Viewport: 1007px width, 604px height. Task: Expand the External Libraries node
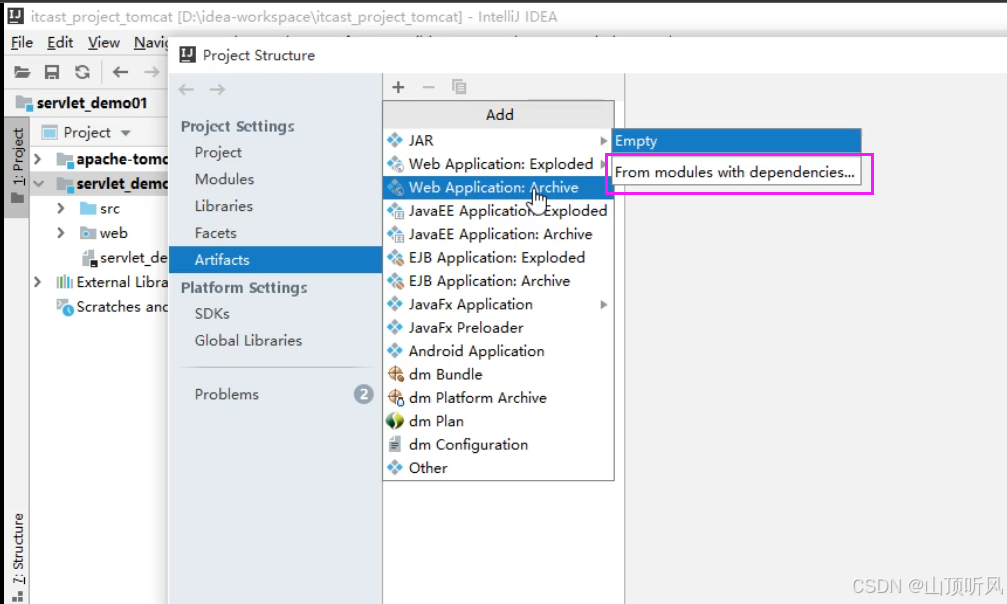coord(38,282)
